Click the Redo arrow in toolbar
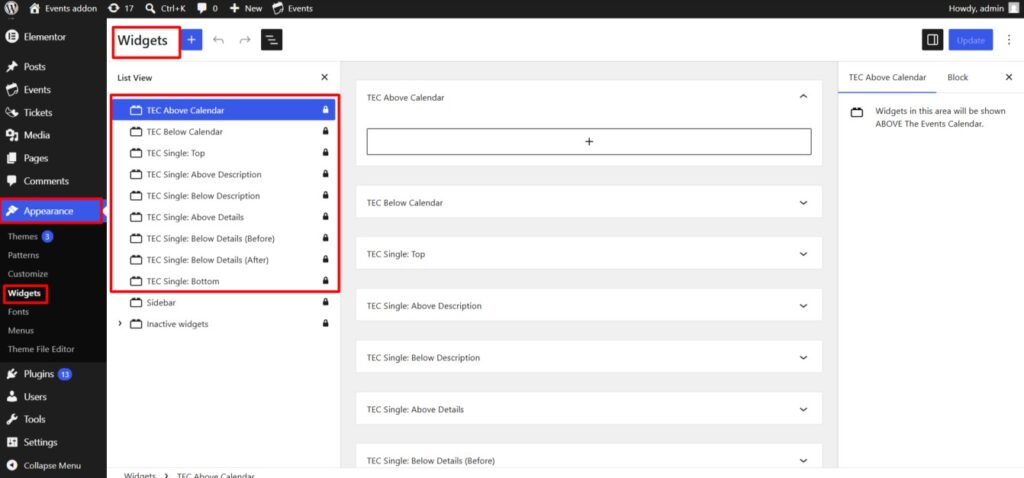Image resolution: width=1024 pixels, height=478 pixels. [245, 40]
